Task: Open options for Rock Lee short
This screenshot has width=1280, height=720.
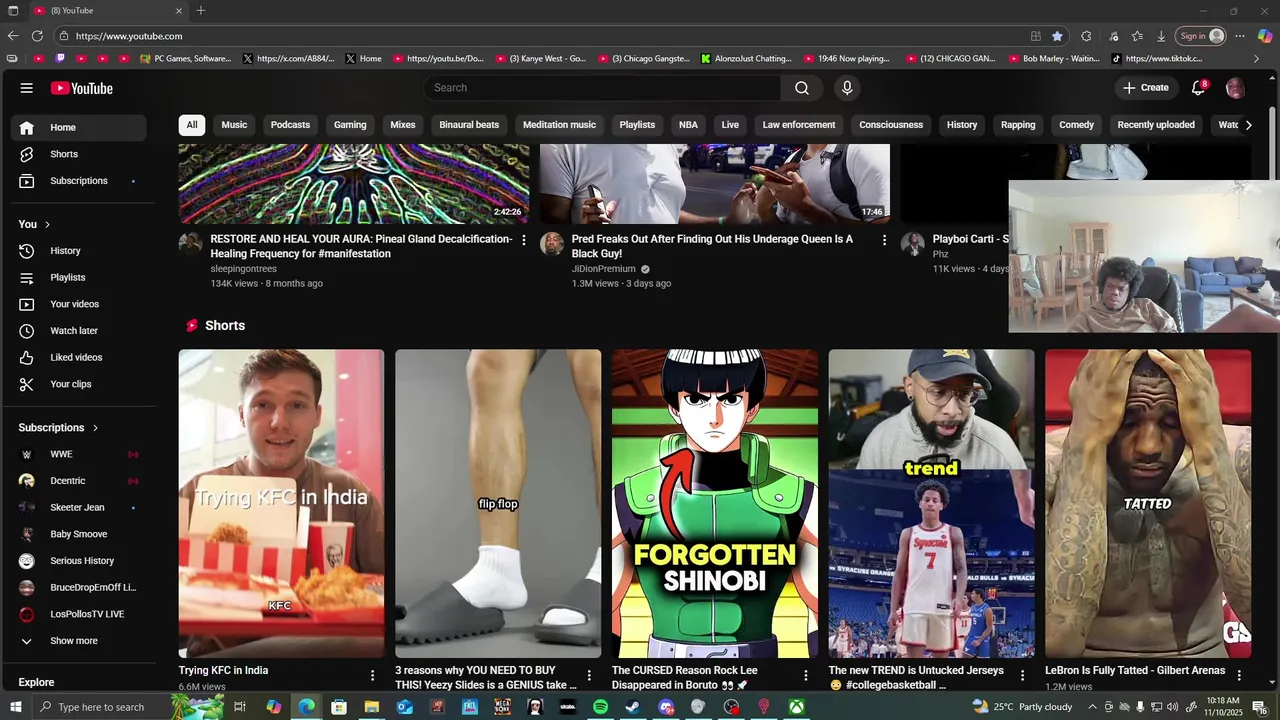Action: tap(806, 676)
